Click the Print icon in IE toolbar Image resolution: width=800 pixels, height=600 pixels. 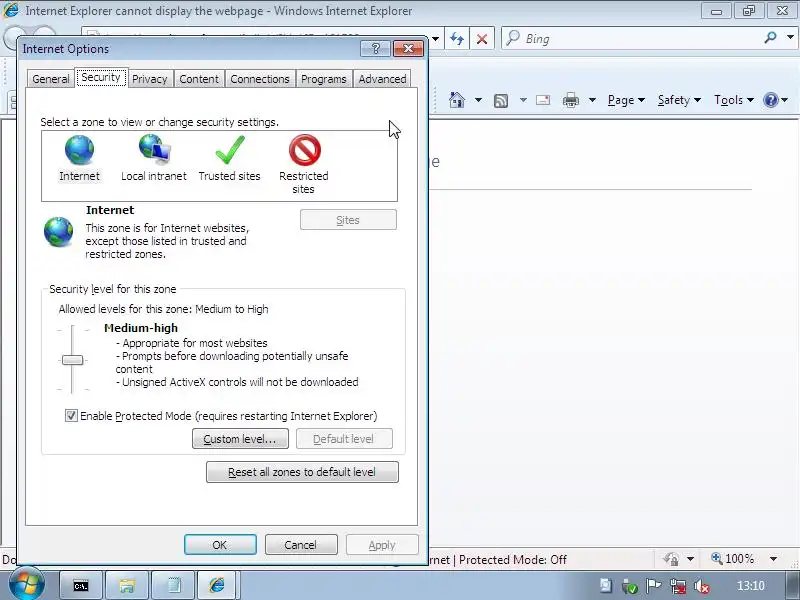tap(570, 100)
